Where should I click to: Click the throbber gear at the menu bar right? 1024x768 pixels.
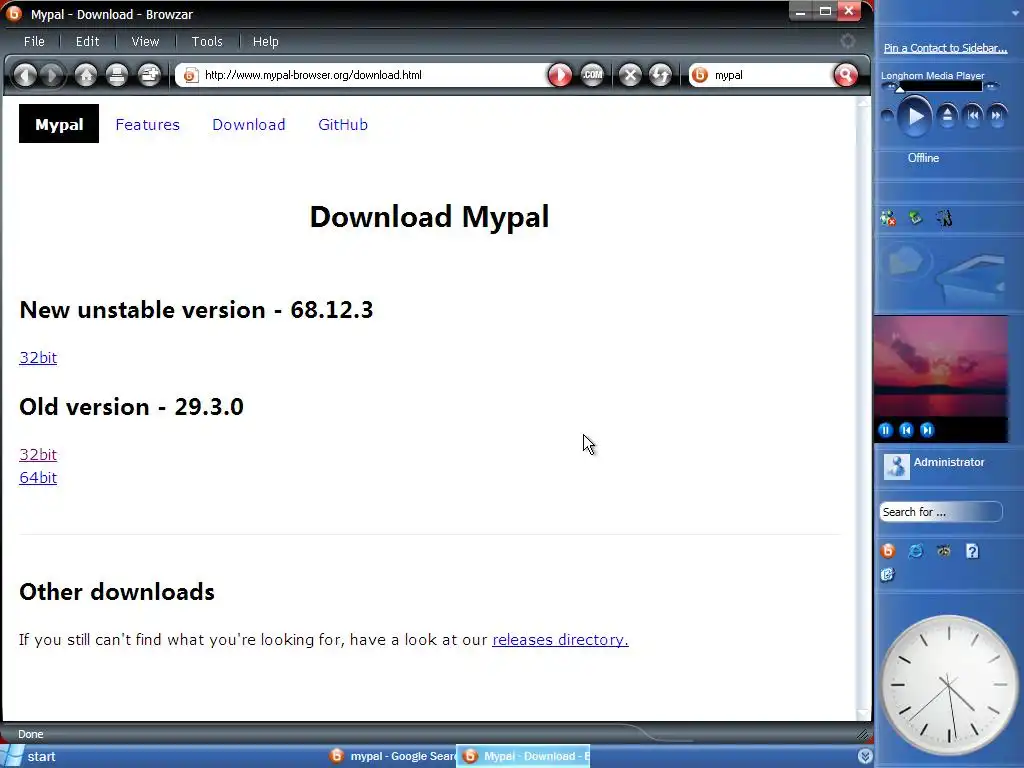pyautogui.click(x=847, y=41)
